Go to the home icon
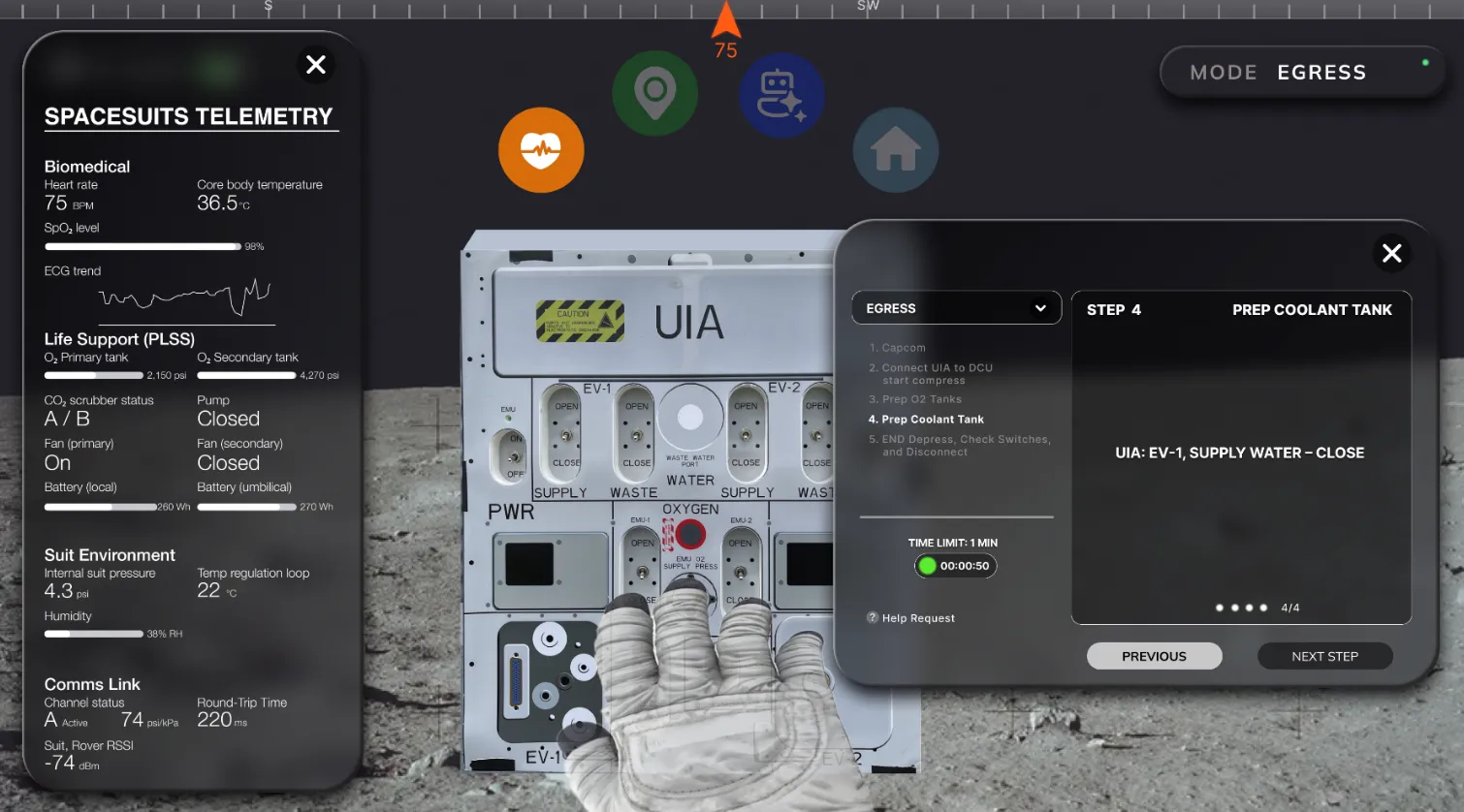 [895, 150]
